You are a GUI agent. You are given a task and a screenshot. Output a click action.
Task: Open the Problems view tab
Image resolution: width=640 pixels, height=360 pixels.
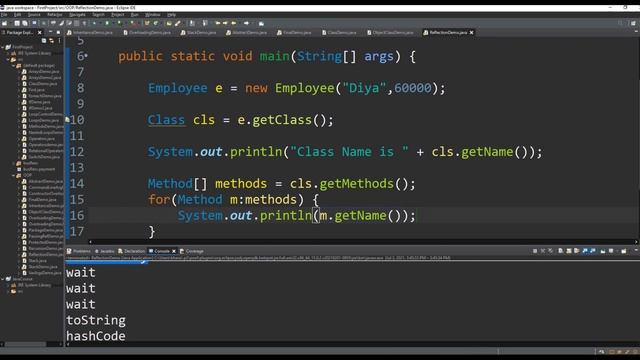[x=78, y=251]
